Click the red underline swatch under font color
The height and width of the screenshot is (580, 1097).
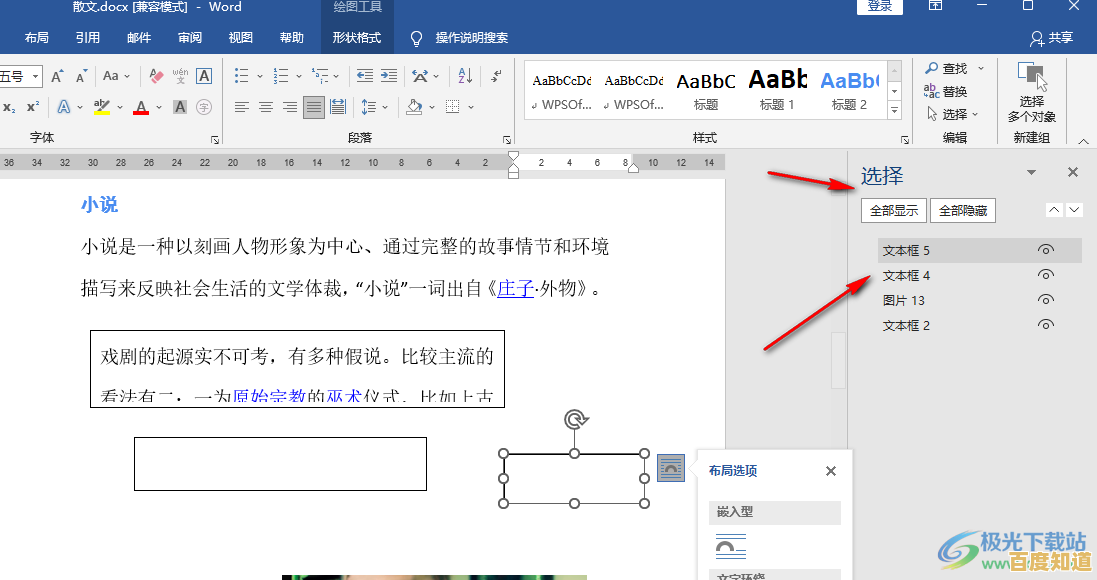point(141,112)
